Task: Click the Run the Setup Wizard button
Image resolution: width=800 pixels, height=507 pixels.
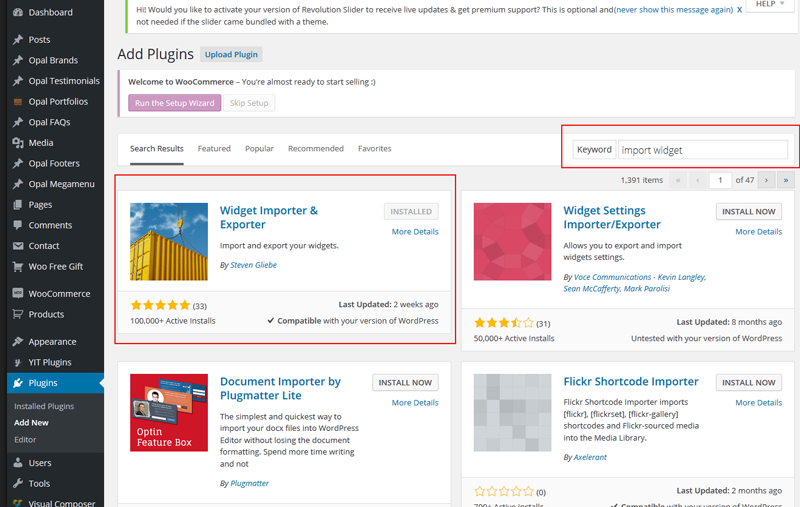Action: [x=174, y=103]
